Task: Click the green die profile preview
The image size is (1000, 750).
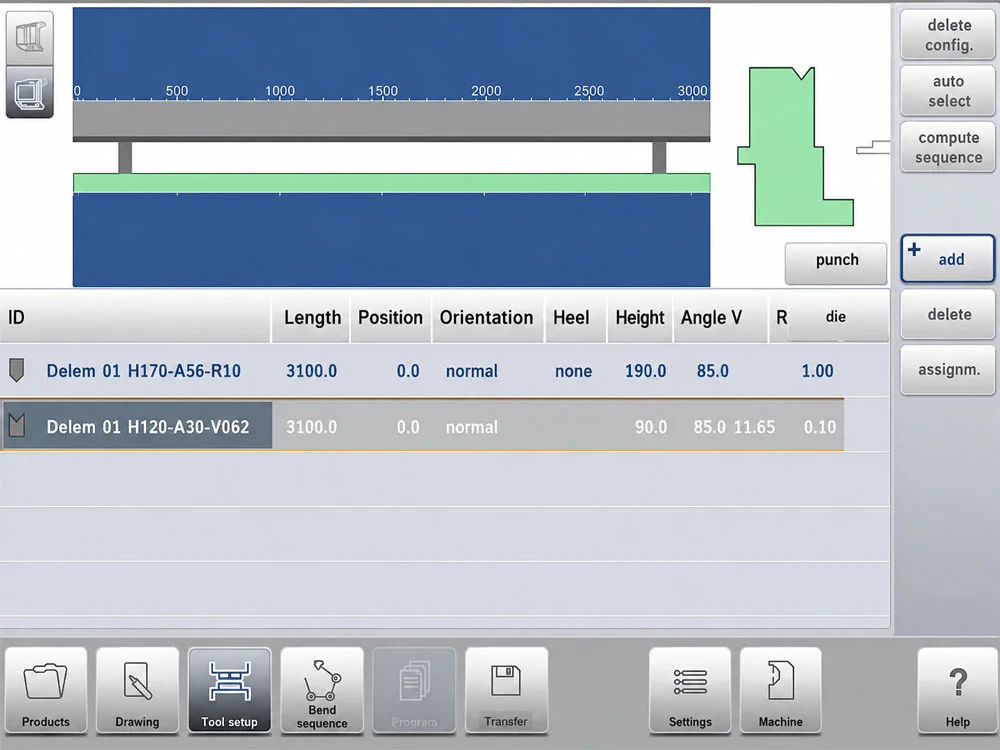Action: pyautogui.click(x=796, y=146)
